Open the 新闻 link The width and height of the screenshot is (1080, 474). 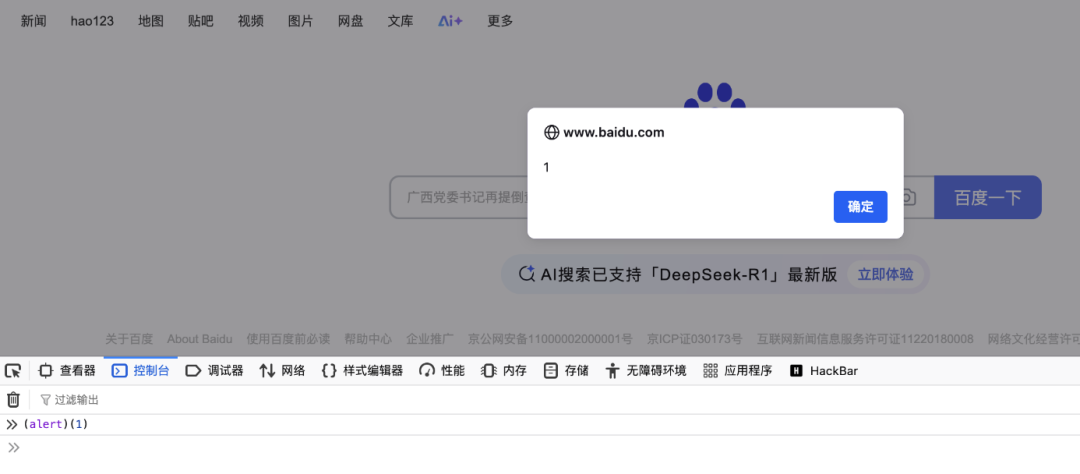point(33,21)
